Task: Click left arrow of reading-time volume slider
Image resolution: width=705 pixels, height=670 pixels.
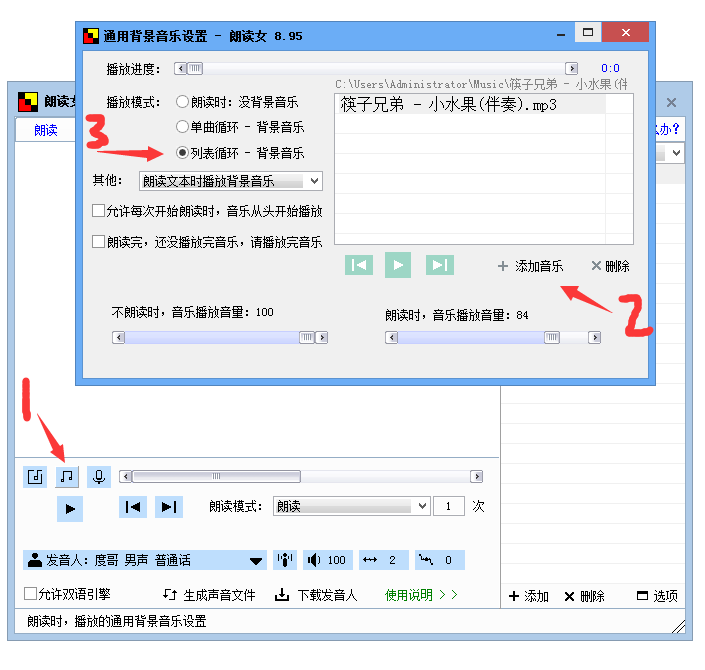Action: pos(392,337)
